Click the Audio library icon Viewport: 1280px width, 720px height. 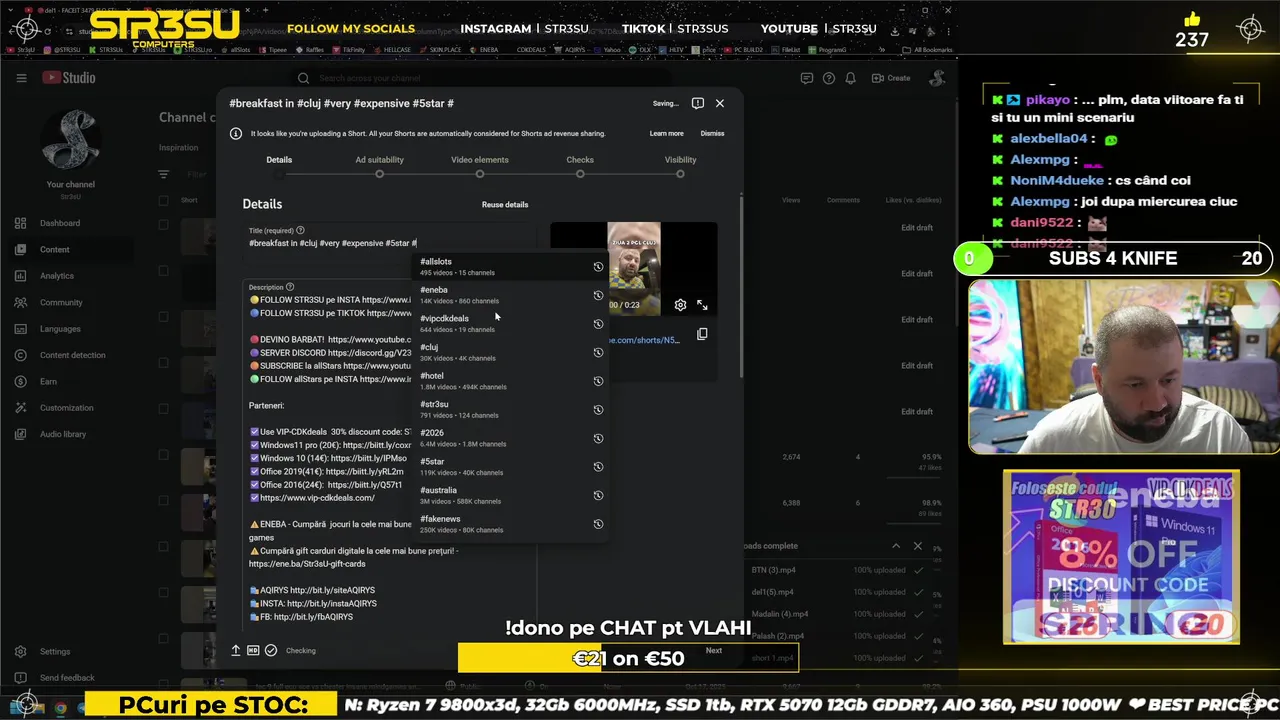[20, 434]
